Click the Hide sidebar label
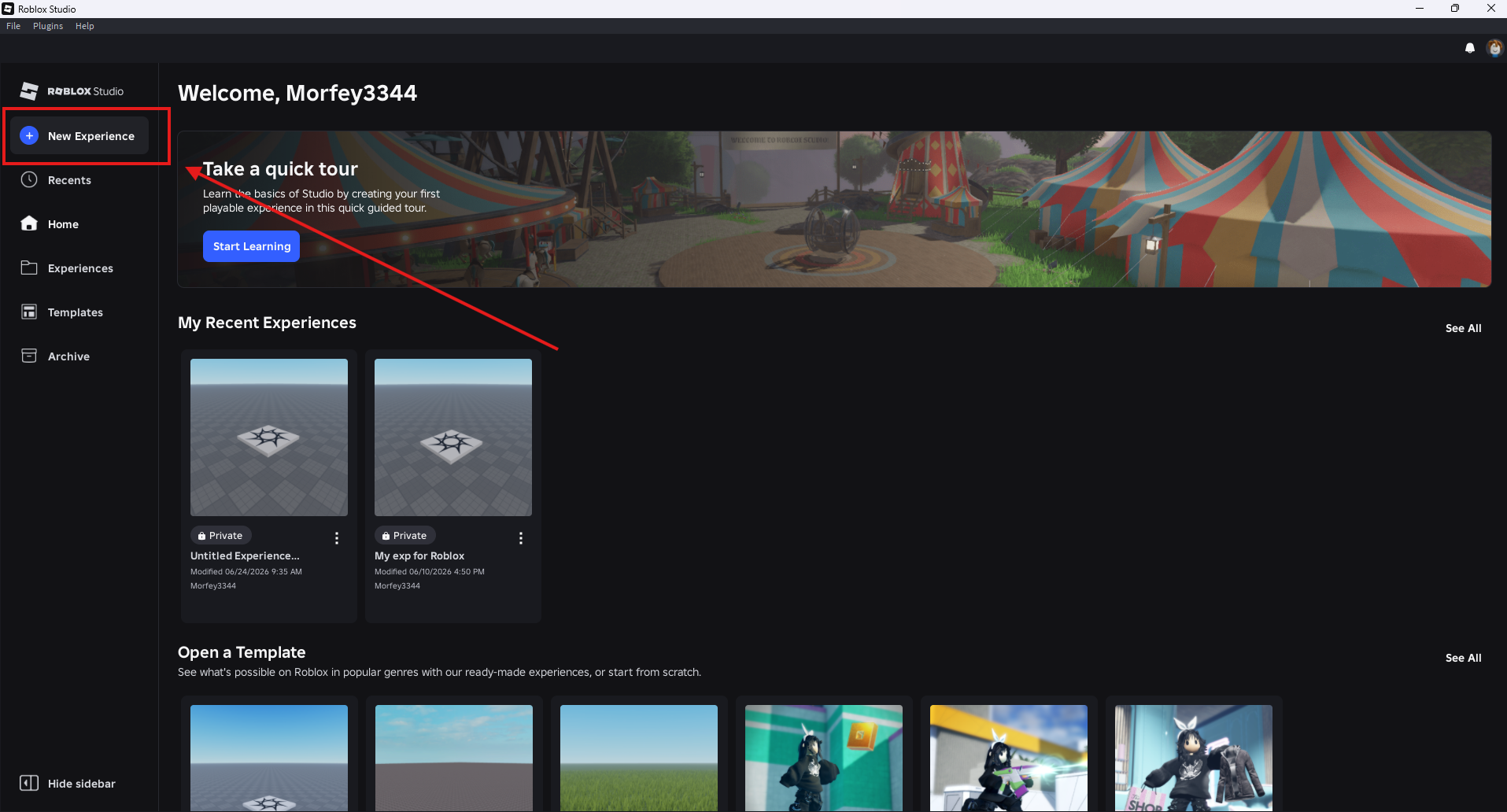The width and height of the screenshot is (1507, 812). tap(82, 784)
